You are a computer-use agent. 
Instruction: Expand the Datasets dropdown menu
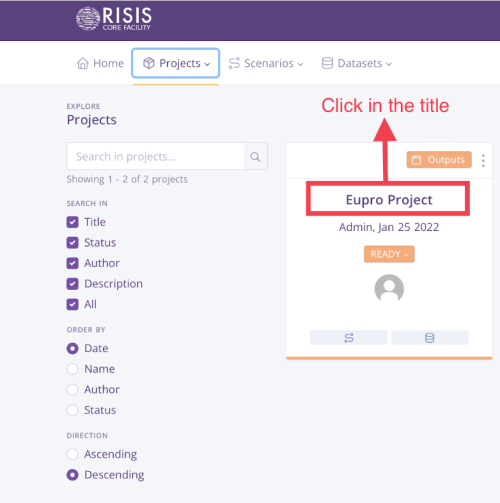pos(357,63)
